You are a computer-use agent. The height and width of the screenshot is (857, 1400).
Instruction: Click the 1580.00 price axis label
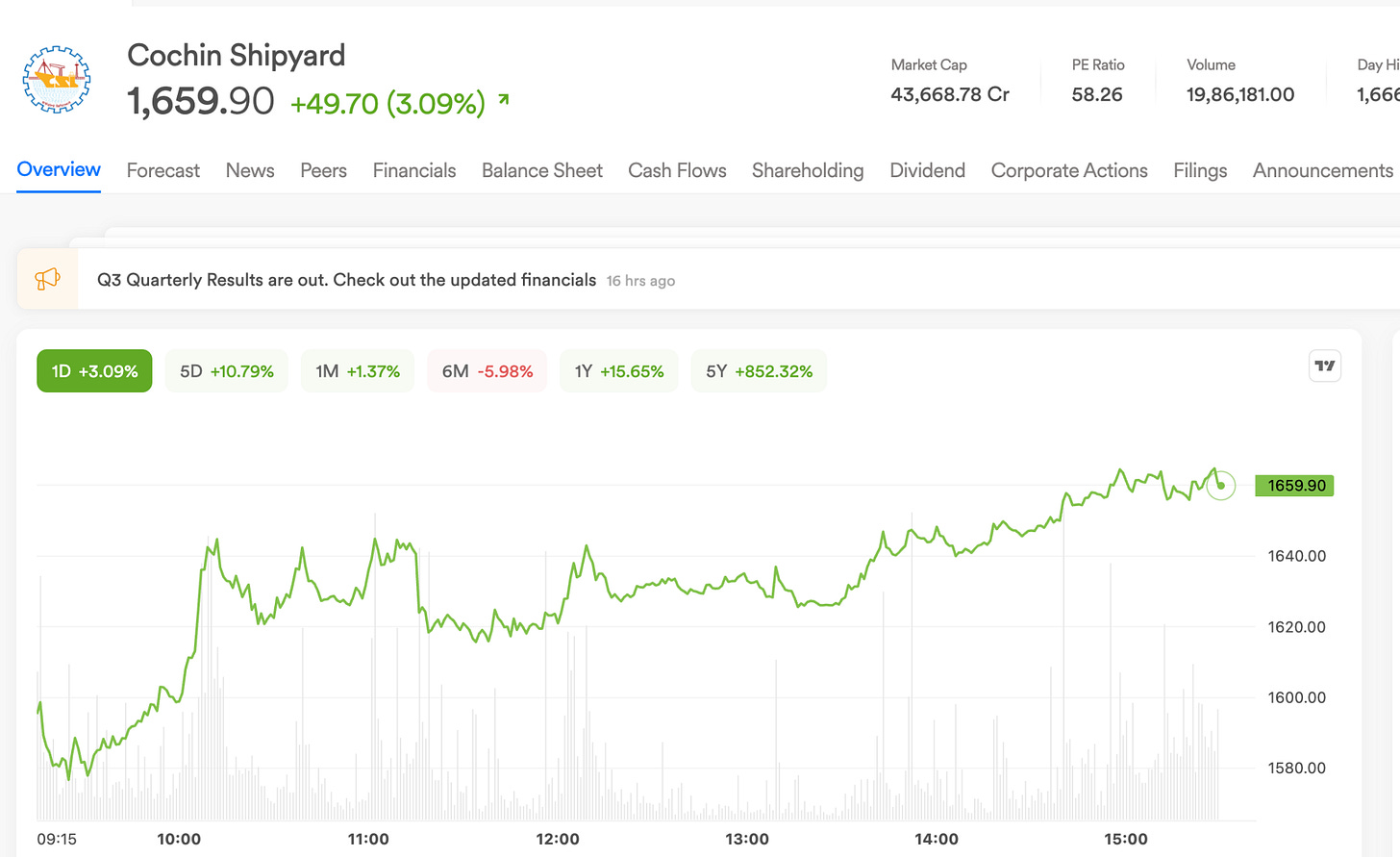point(1296,768)
